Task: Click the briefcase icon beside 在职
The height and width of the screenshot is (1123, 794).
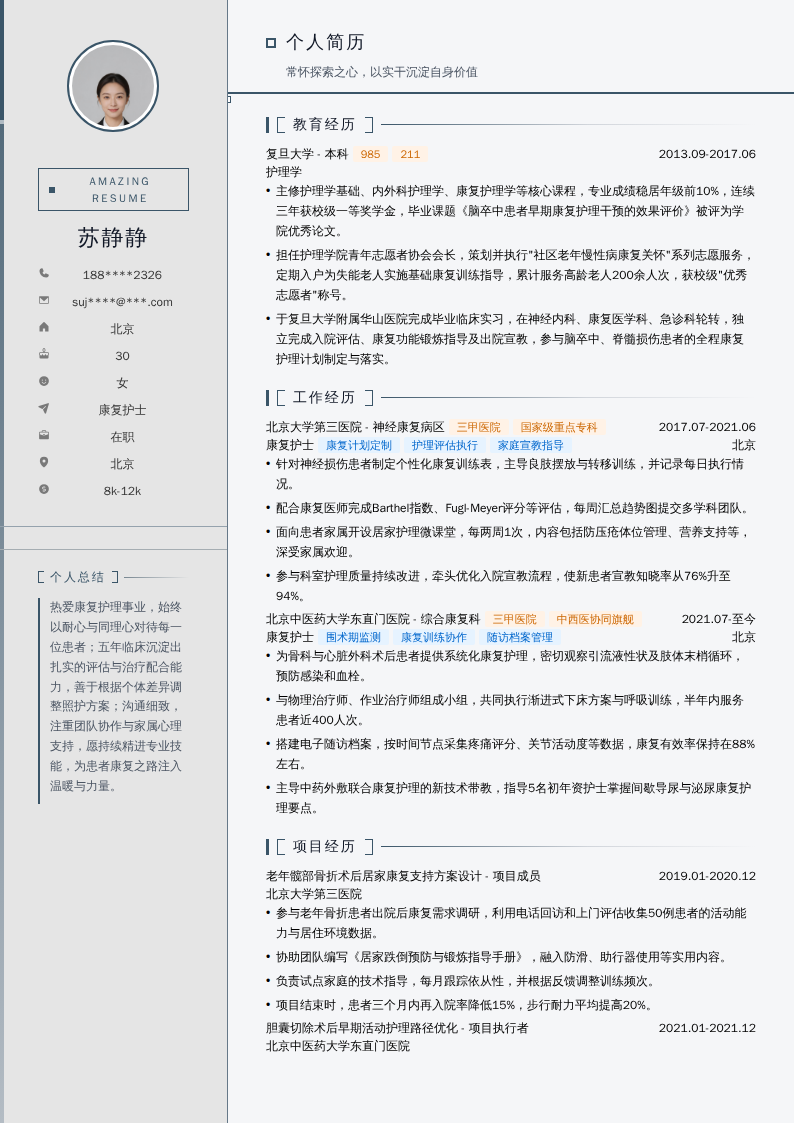Action: coord(44,435)
